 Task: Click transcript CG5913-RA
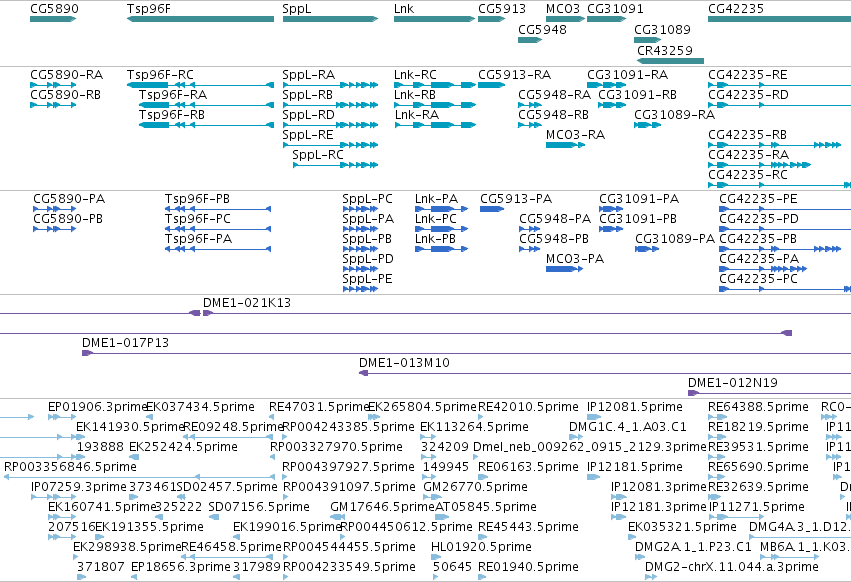click(492, 85)
